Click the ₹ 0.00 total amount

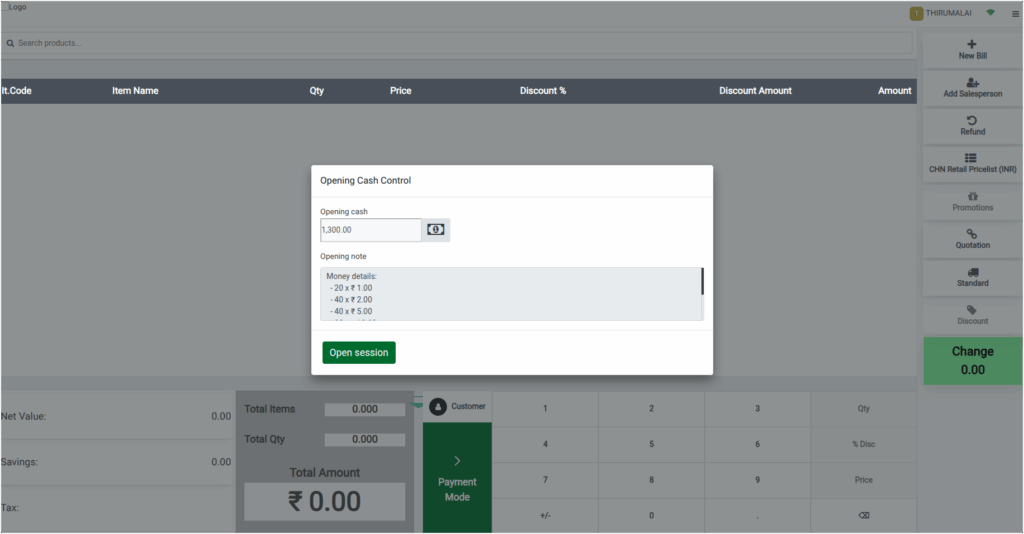(325, 502)
